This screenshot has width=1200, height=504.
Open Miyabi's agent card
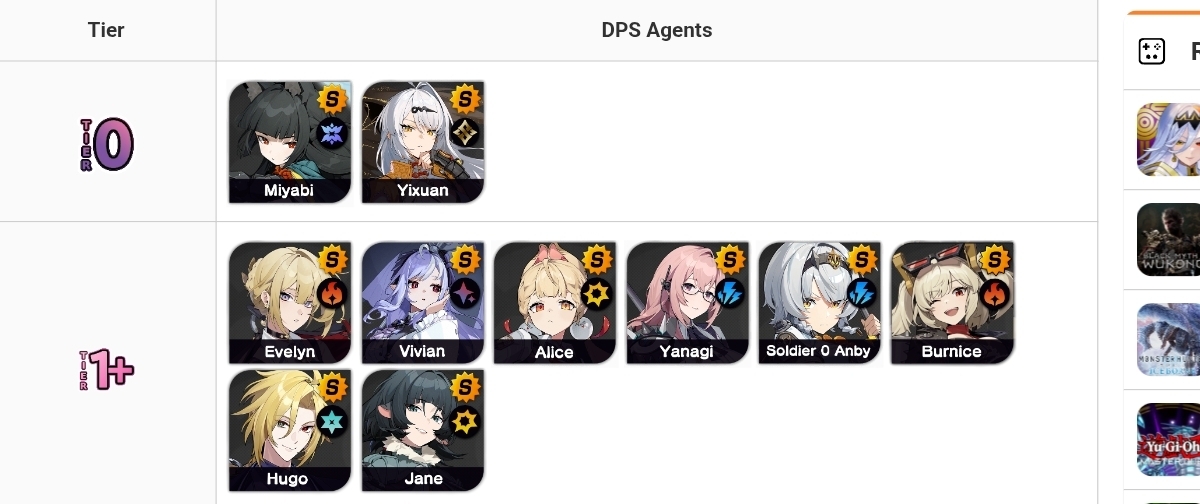click(290, 142)
